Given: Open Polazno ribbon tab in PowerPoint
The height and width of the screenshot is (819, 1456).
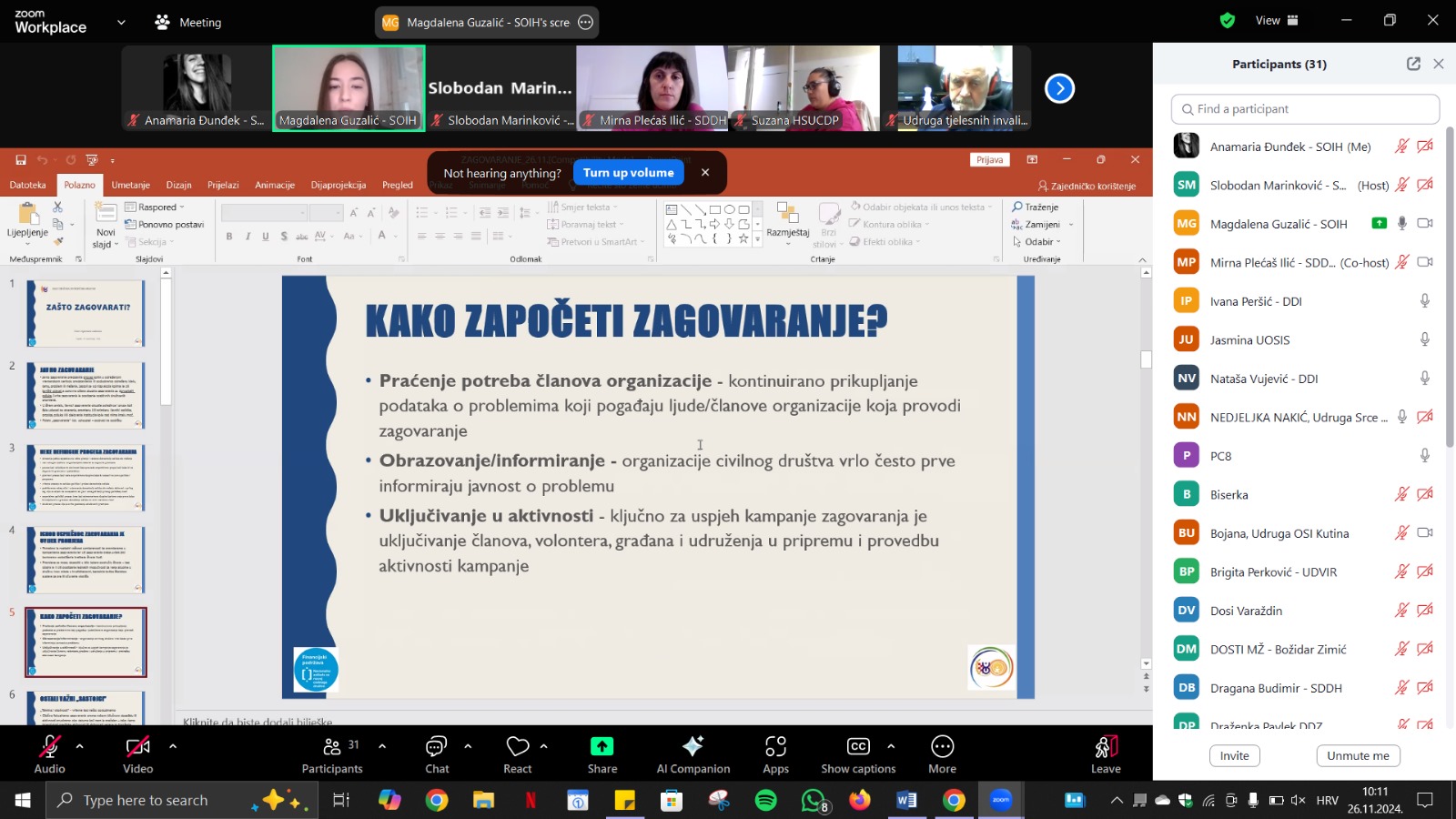Looking at the screenshot, I should coord(79,185).
